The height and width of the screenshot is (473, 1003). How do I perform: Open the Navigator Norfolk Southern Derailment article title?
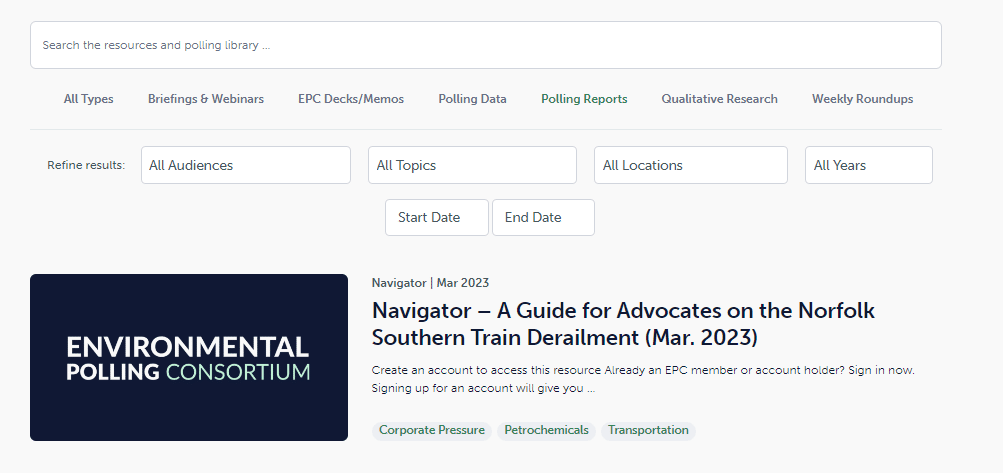tap(622, 323)
